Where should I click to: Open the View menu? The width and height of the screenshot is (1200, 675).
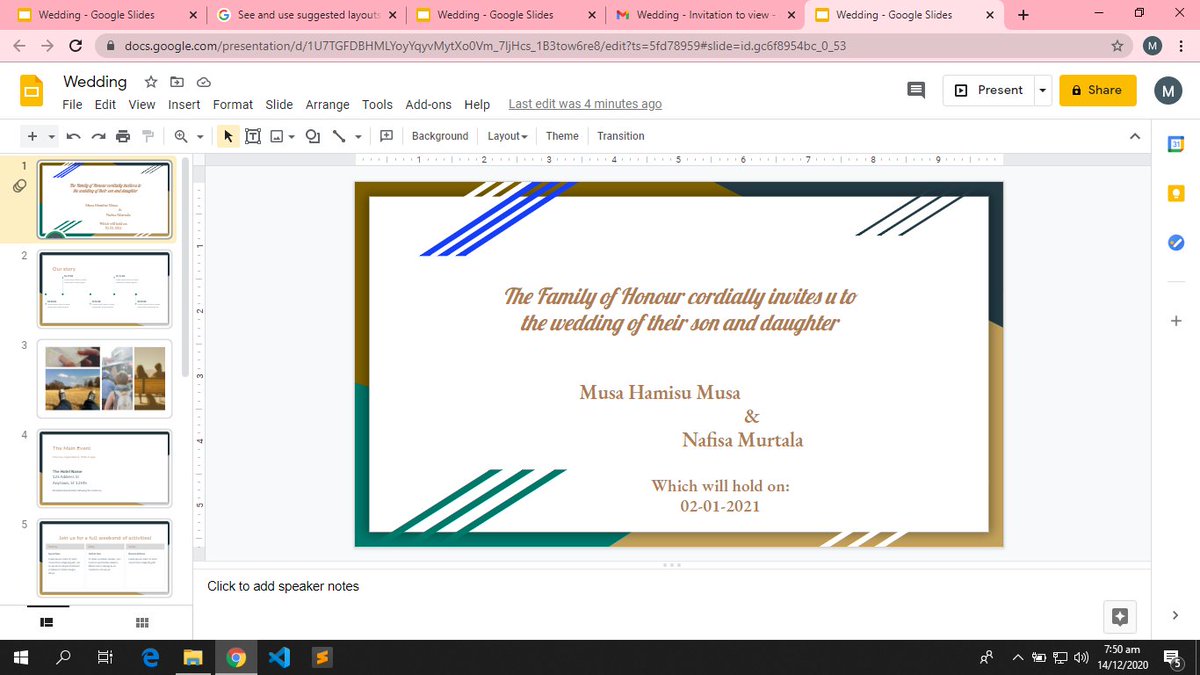tap(142, 104)
